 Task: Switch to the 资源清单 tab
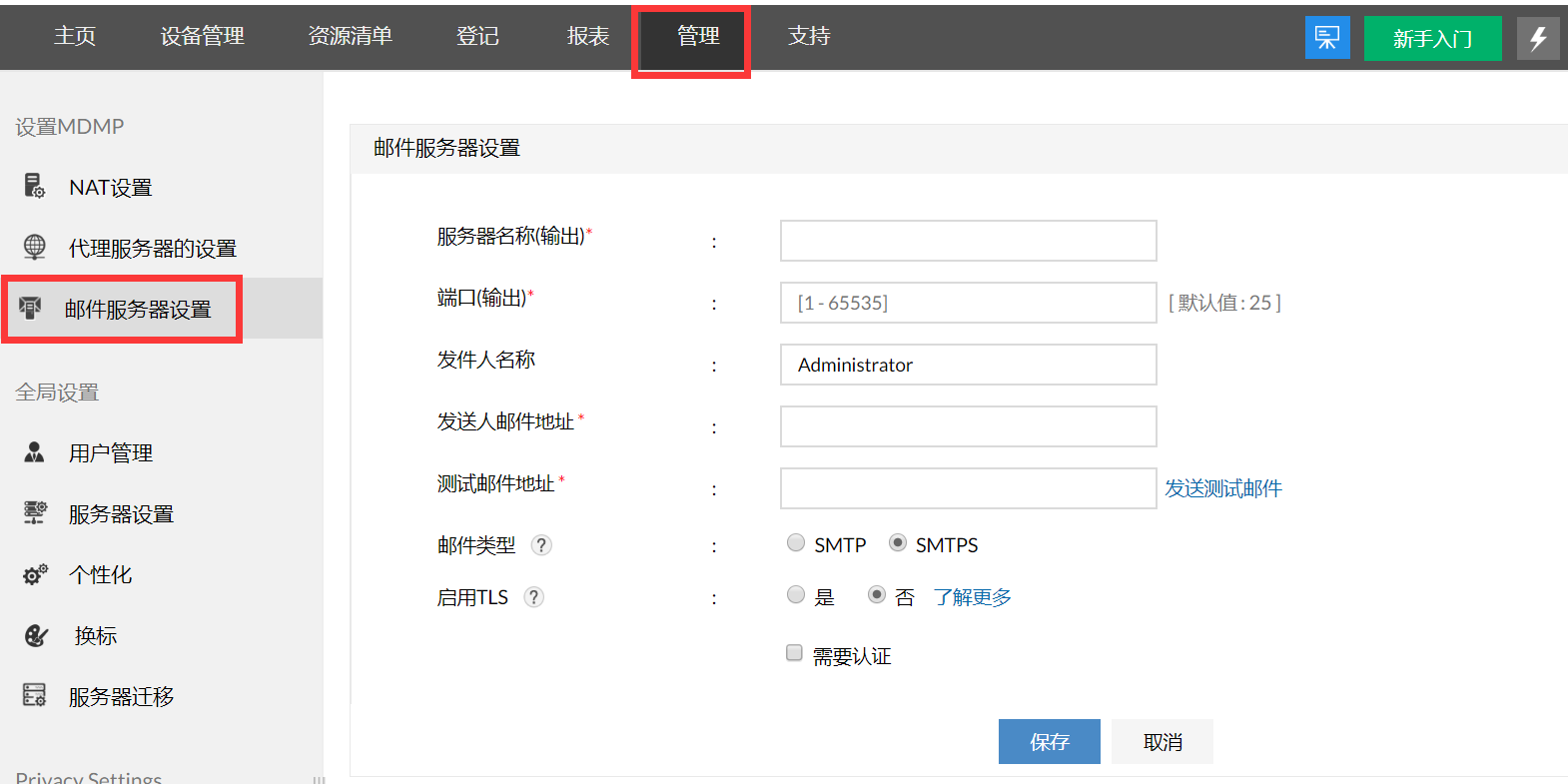[351, 36]
